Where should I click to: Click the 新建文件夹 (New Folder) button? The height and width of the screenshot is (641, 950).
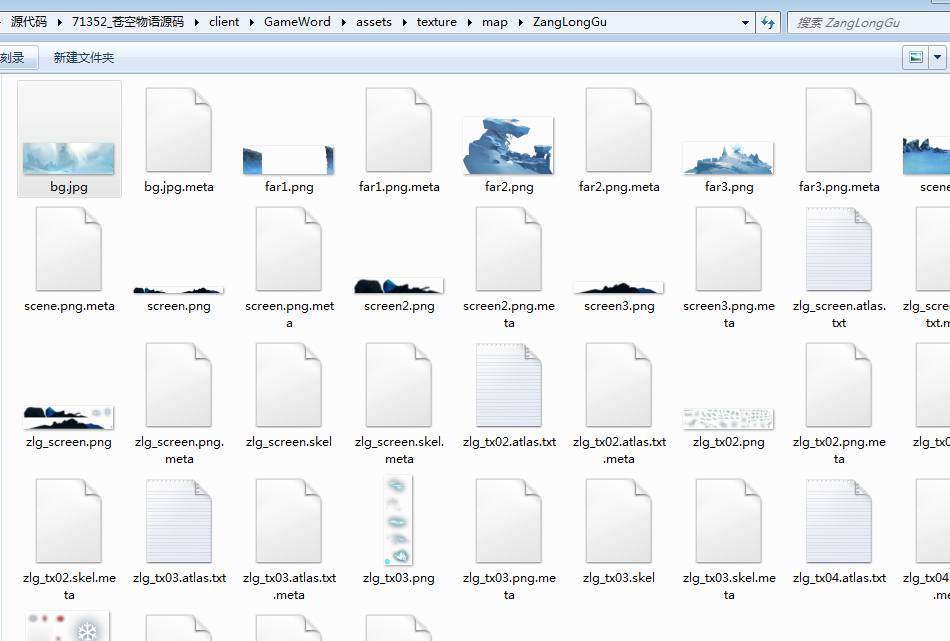pyautogui.click(x=84, y=58)
